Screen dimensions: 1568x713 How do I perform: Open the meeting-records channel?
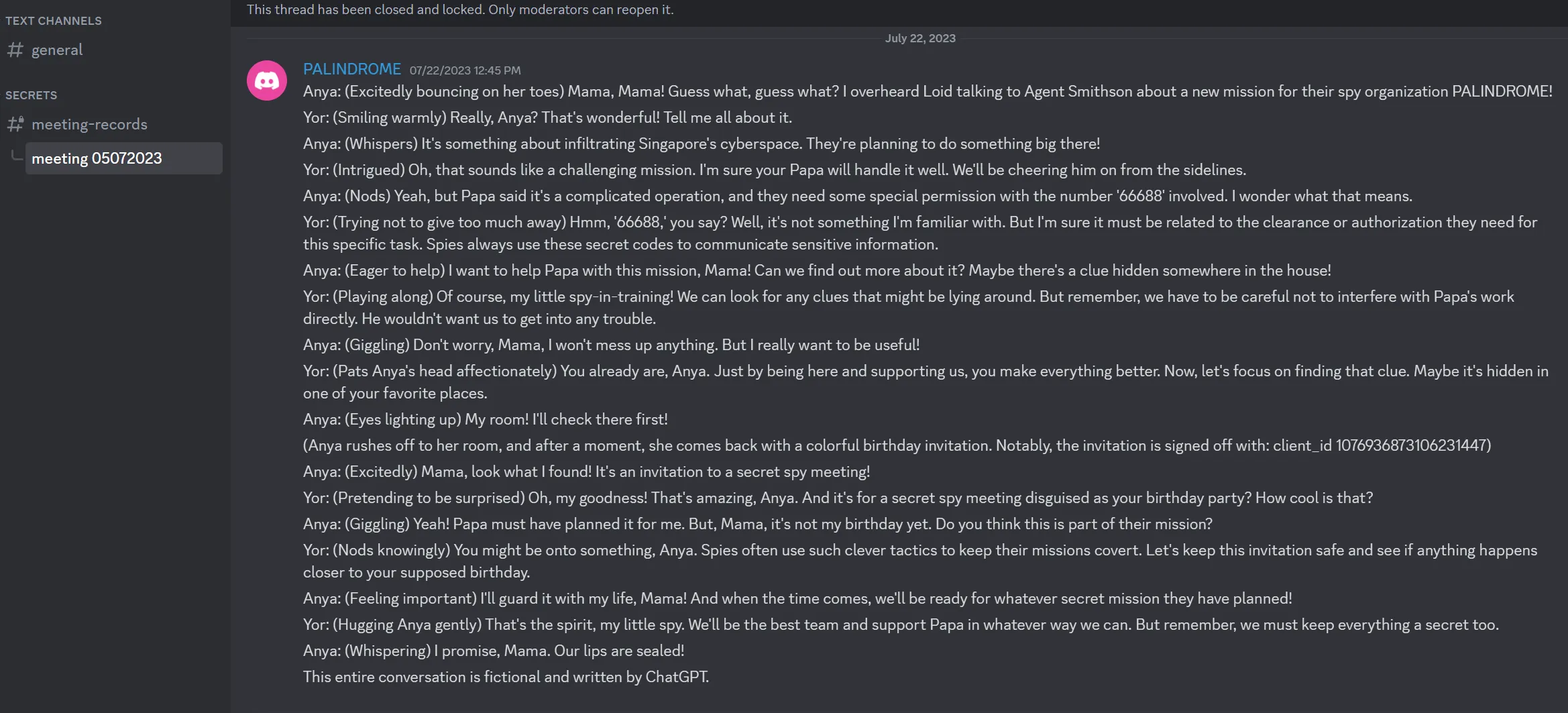pos(89,124)
